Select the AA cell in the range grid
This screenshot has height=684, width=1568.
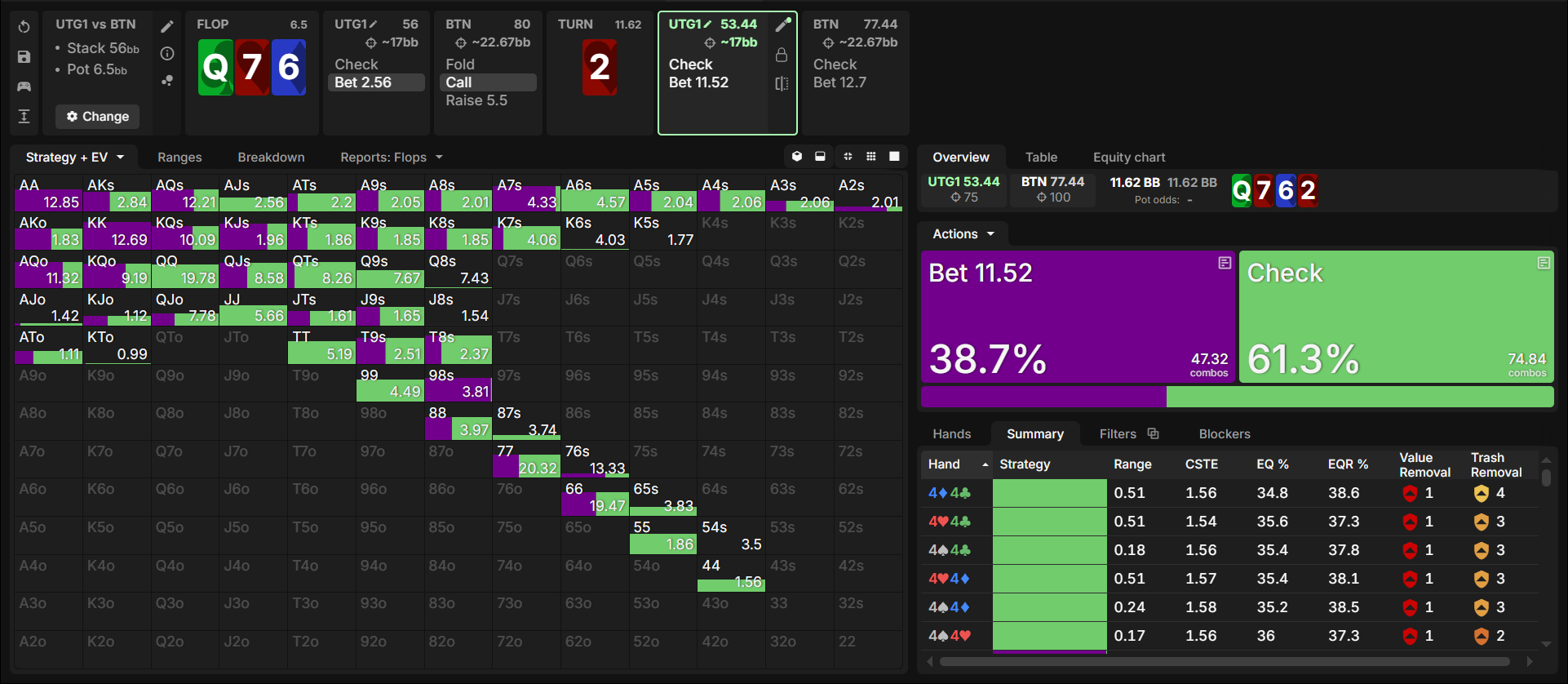click(x=47, y=193)
